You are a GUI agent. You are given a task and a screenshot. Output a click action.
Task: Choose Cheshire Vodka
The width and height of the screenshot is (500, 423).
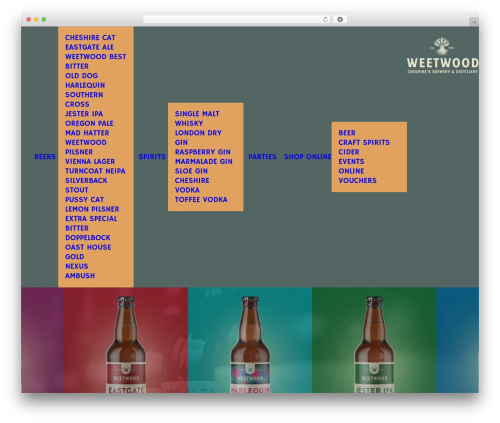point(192,185)
